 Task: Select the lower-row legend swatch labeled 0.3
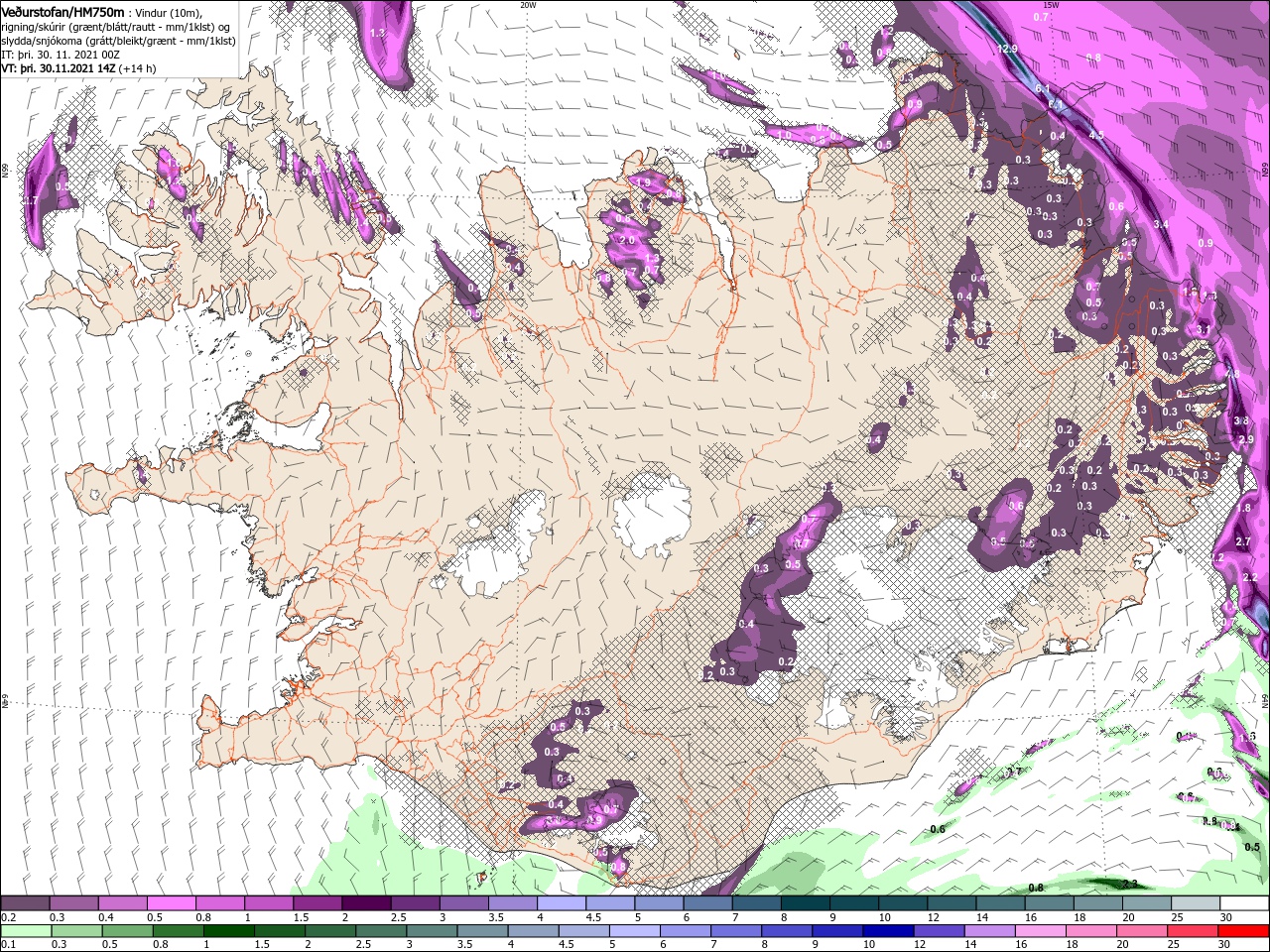coord(76,930)
